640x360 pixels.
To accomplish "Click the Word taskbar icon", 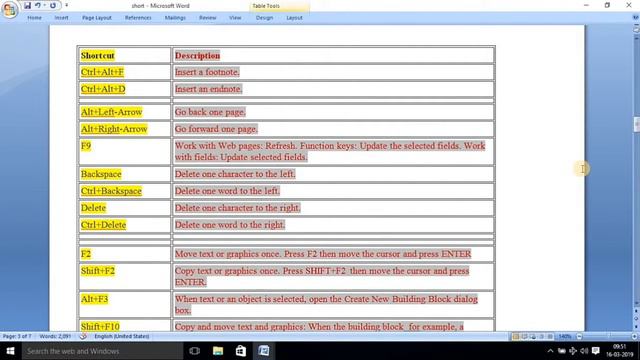I will click(264, 351).
